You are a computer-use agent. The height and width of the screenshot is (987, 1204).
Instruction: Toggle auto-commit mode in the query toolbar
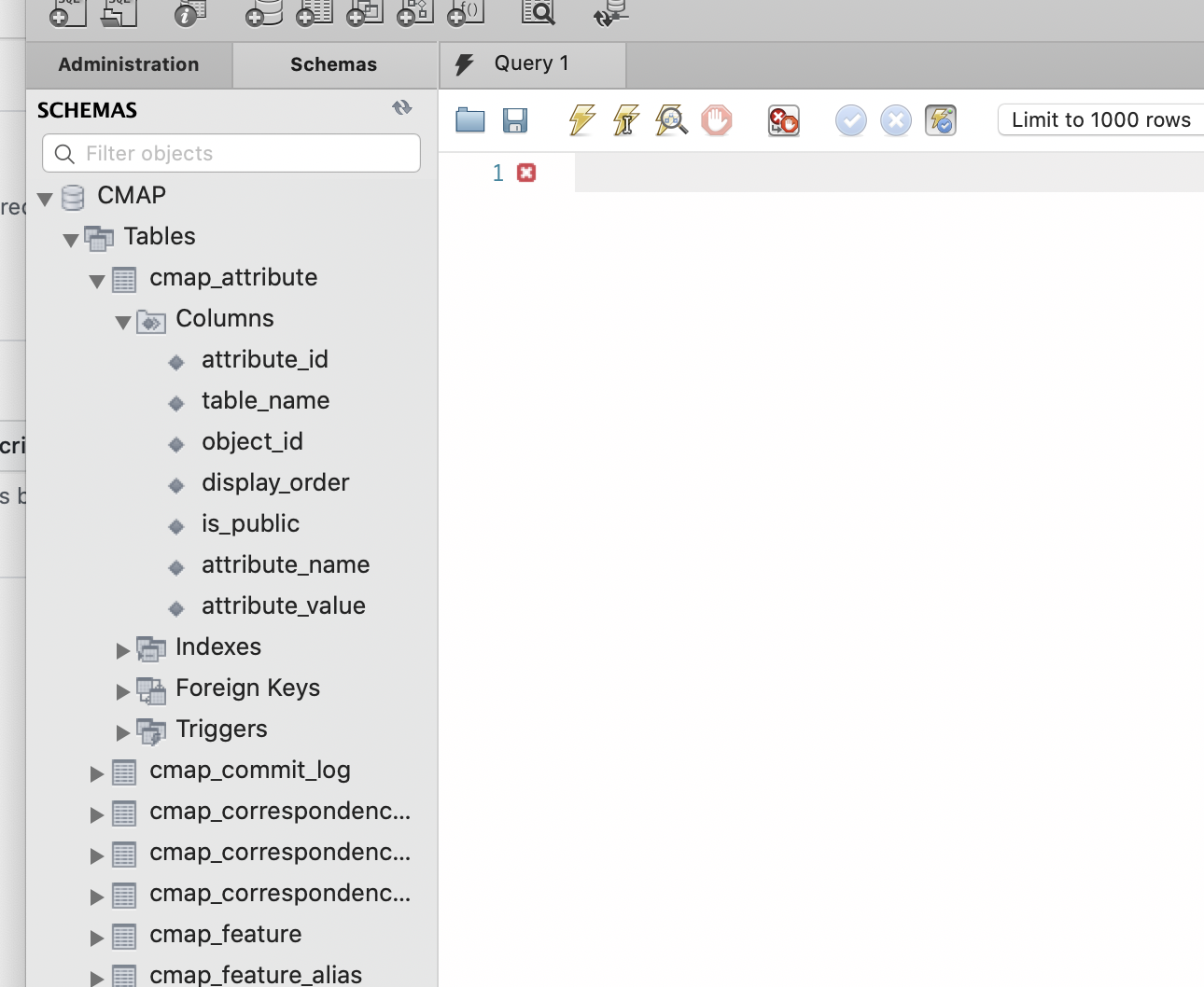tap(941, 120)
